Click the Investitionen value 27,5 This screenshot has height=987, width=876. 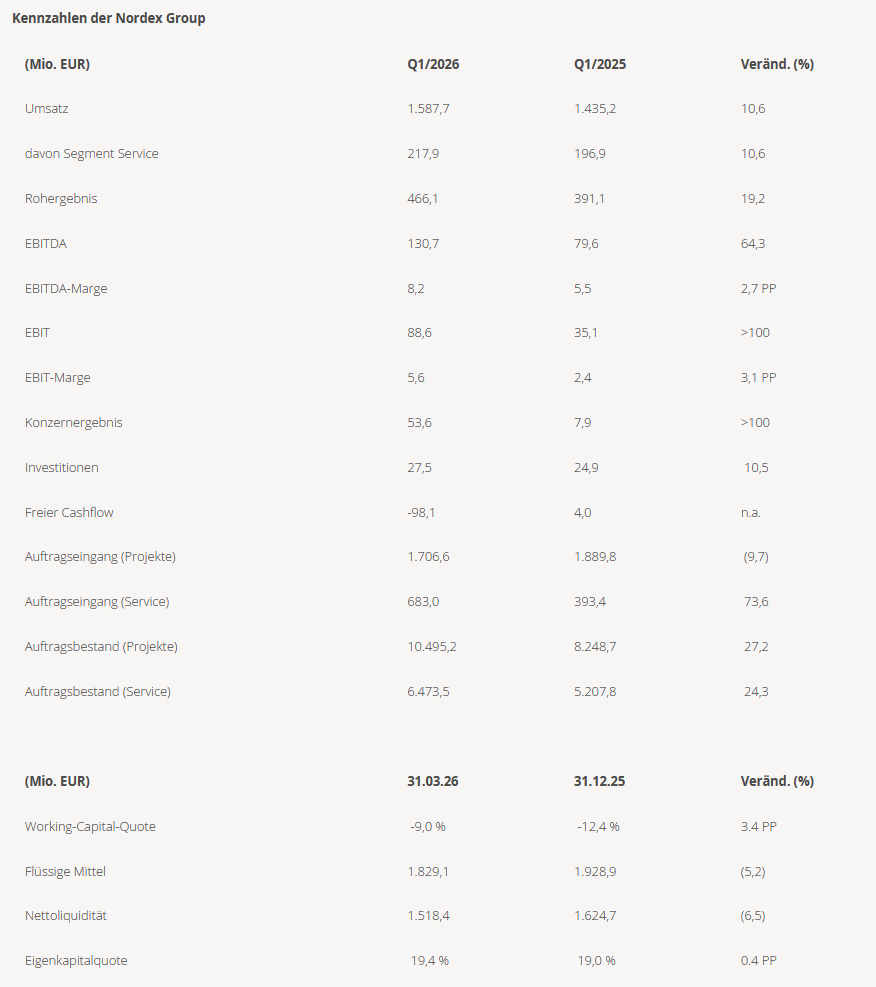(x=420, y=467)
